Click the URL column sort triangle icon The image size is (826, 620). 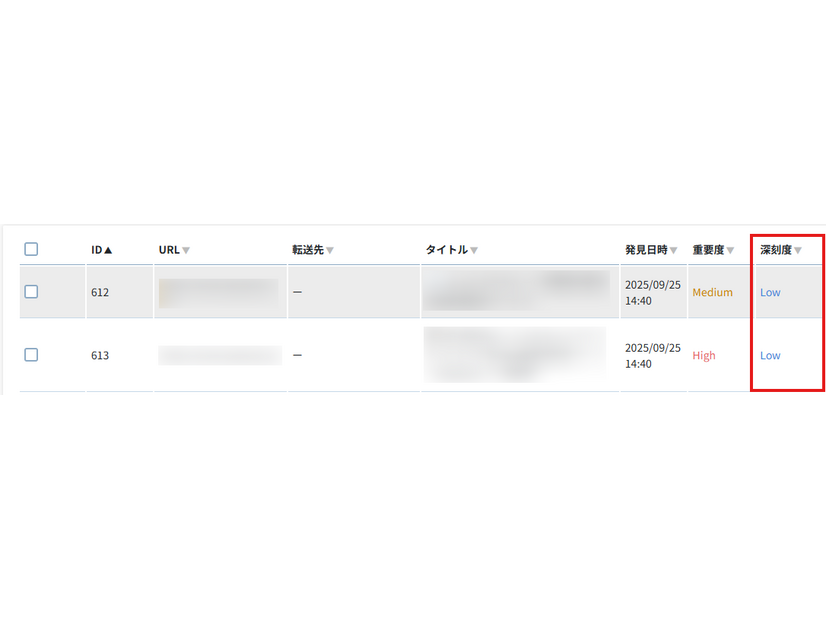186,250
